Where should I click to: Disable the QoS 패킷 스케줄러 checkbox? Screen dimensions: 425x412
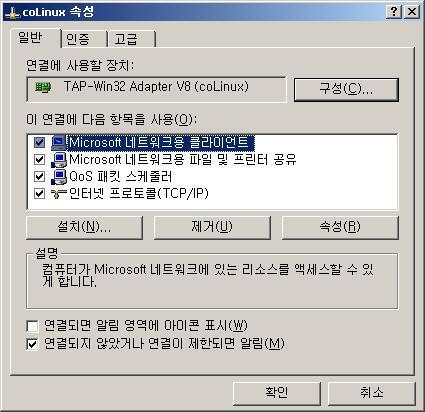click(x=39, y=176)
